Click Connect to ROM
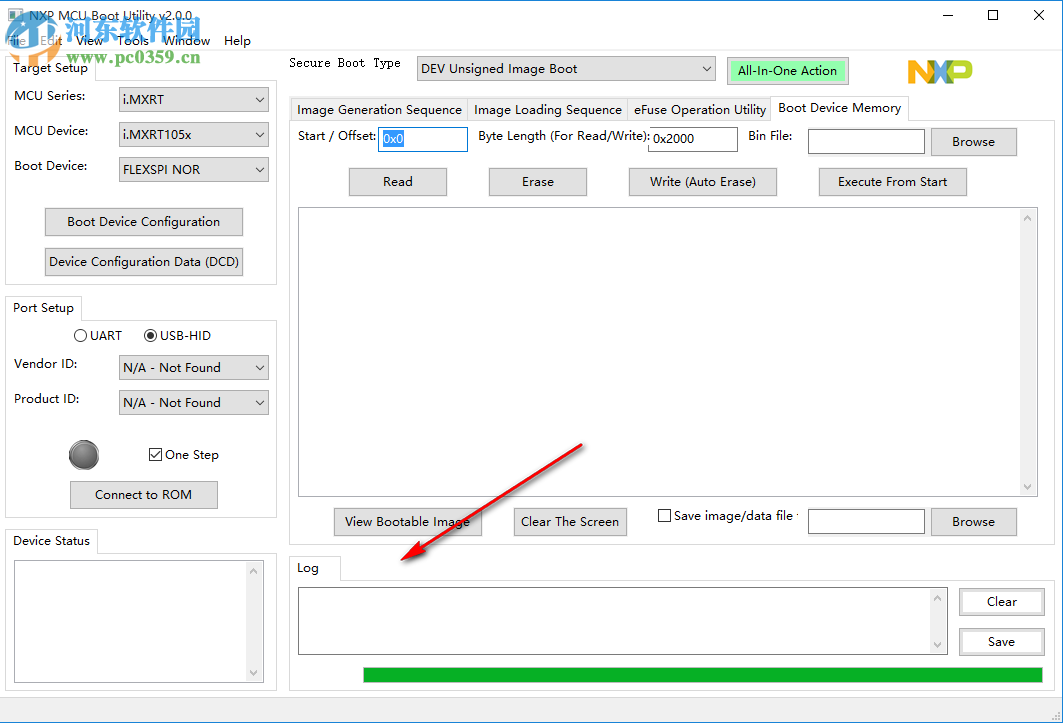This screenshot has height=723, width=1063. pos(143,494)
